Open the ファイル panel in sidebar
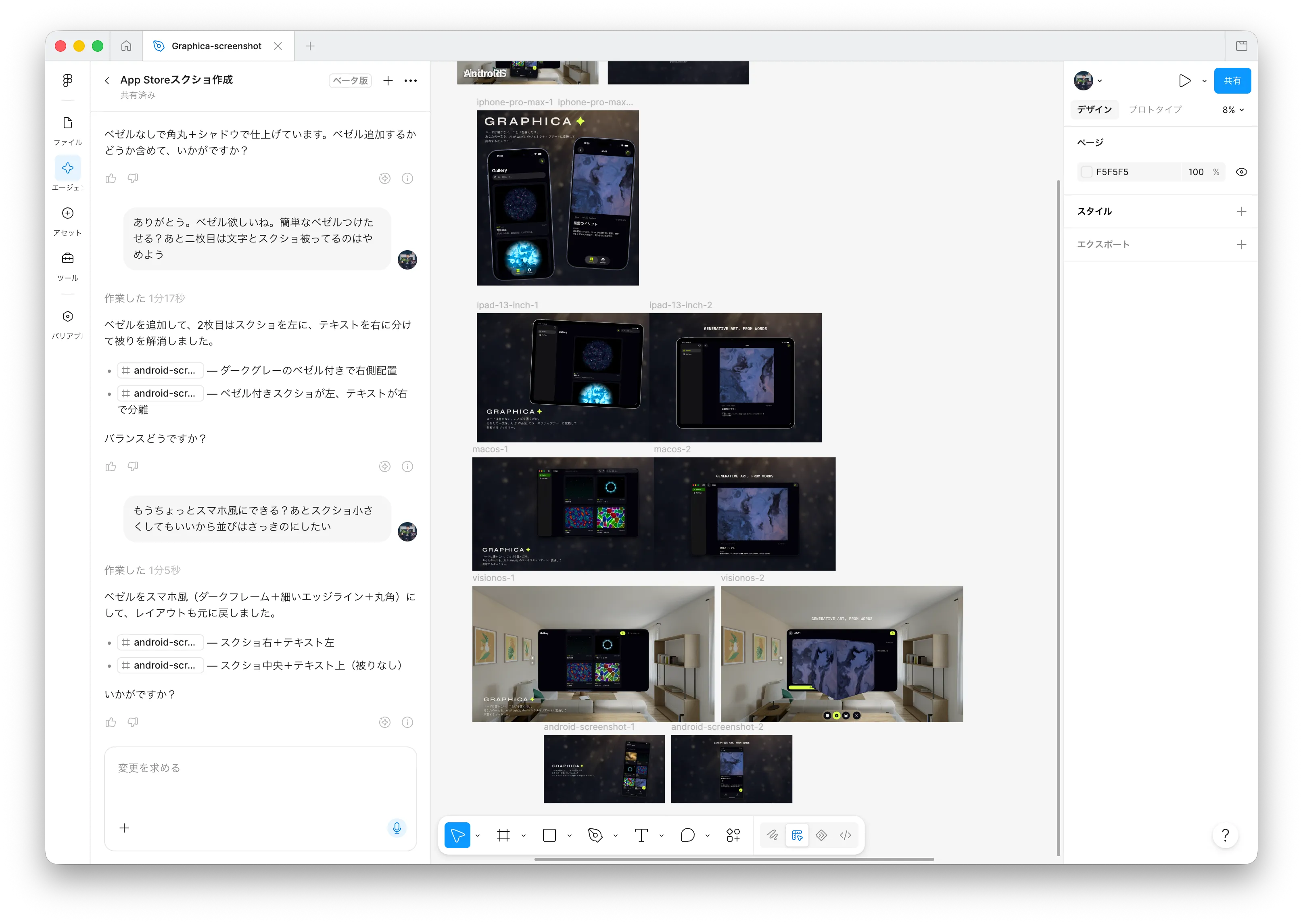Viewport: 1303px width, 924px height. pyautogui.click(x=68, y=130)
